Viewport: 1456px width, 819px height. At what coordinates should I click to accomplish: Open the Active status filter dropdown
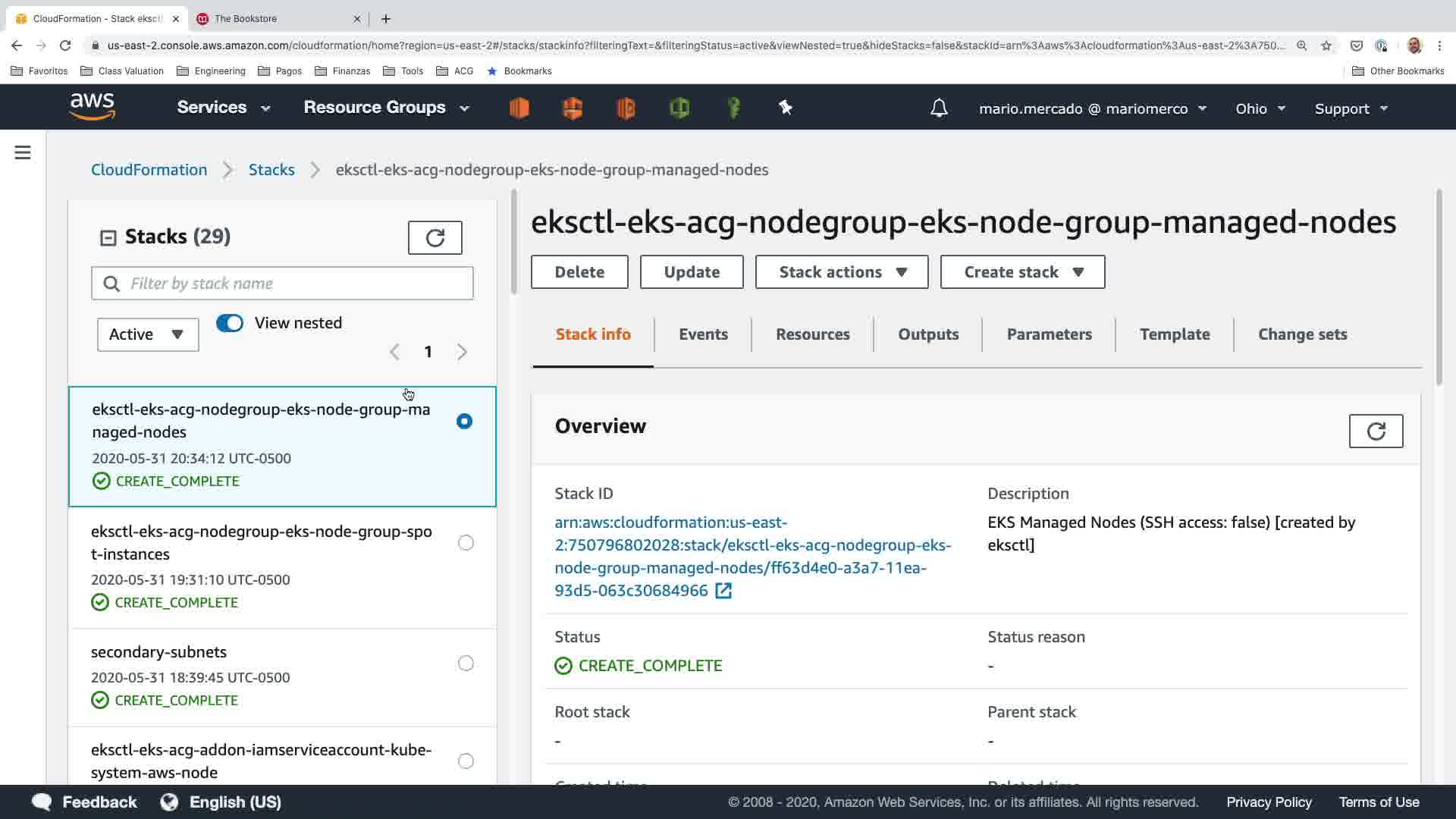[x=148, y=334]
